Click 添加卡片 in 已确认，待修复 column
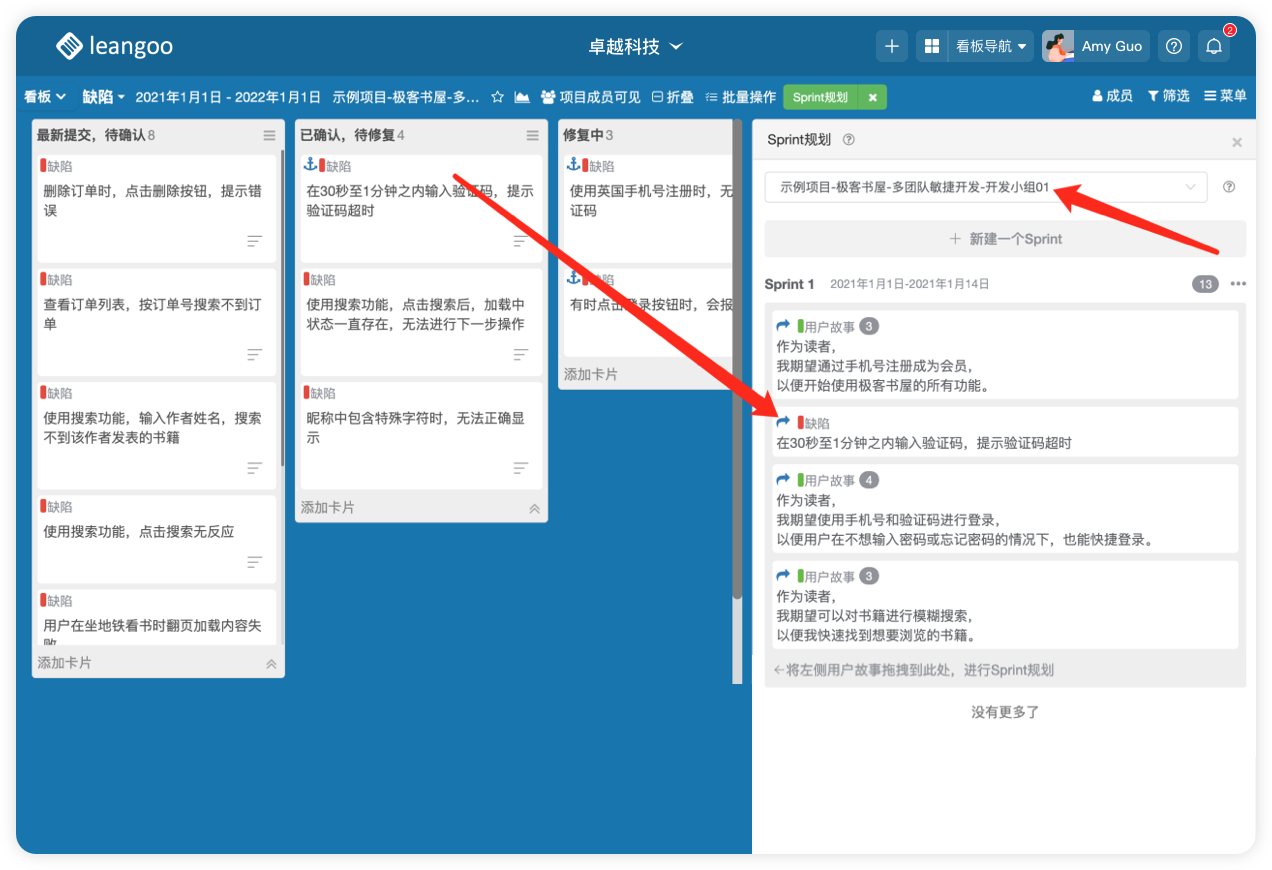 328,508
